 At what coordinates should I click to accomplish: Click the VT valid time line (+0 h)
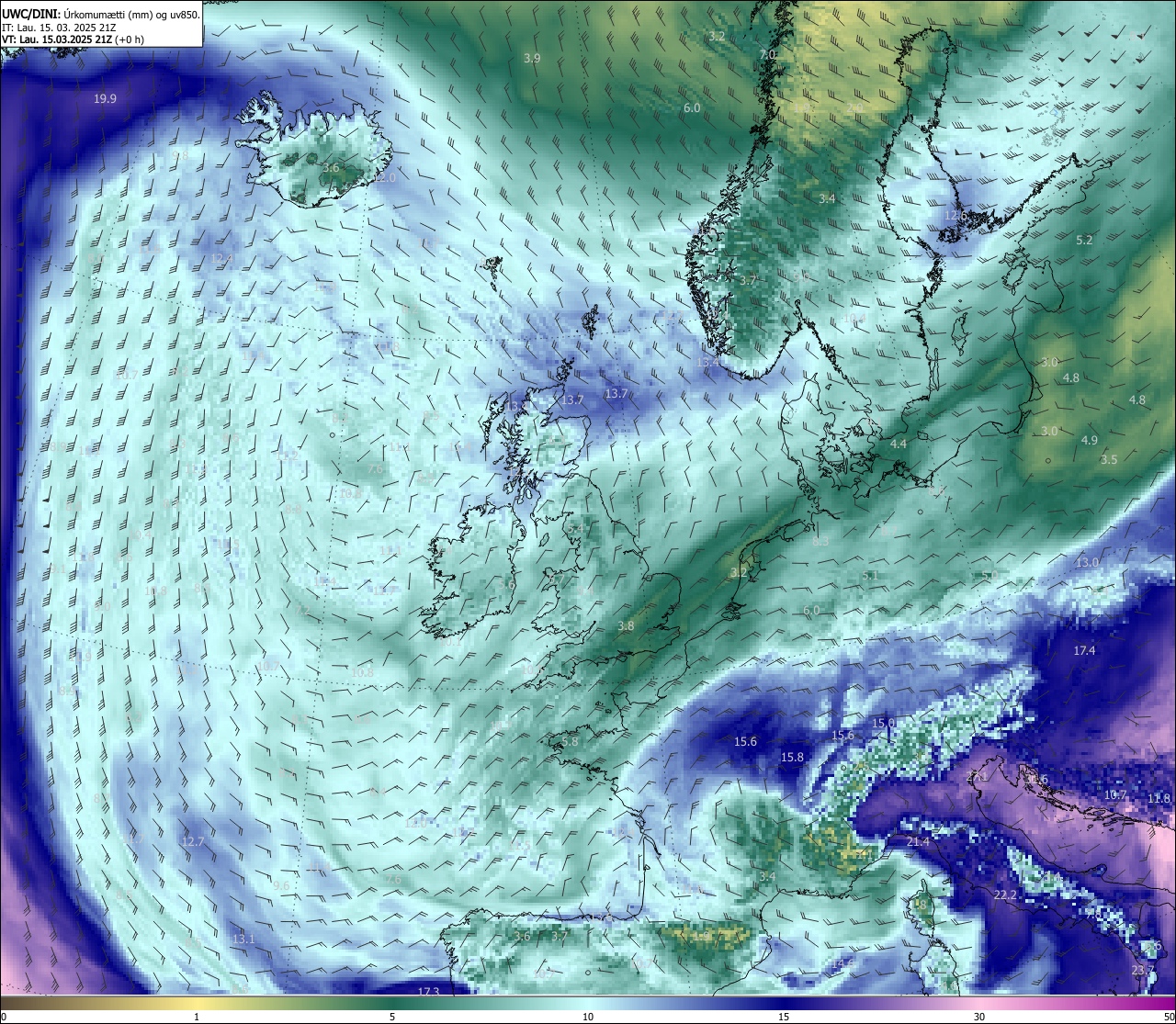[73, 39]
